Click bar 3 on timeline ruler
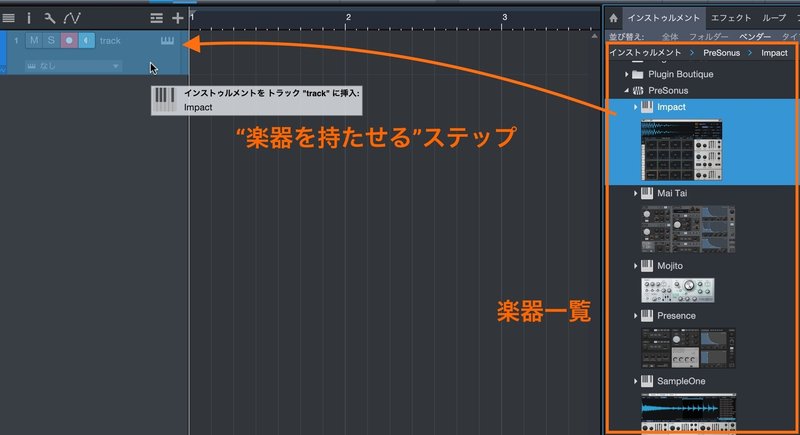This screenshot has height=435, width=800. [504, 17]
